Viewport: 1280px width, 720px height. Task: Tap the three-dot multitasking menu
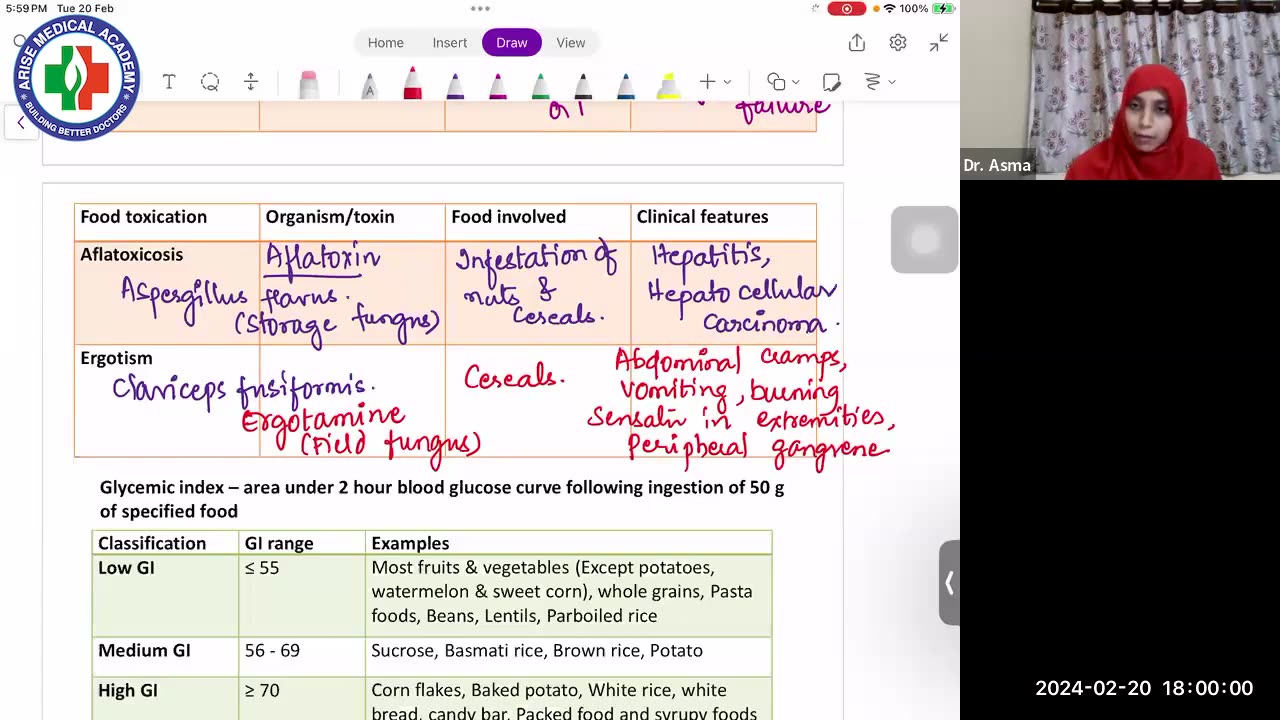[480, 8]
